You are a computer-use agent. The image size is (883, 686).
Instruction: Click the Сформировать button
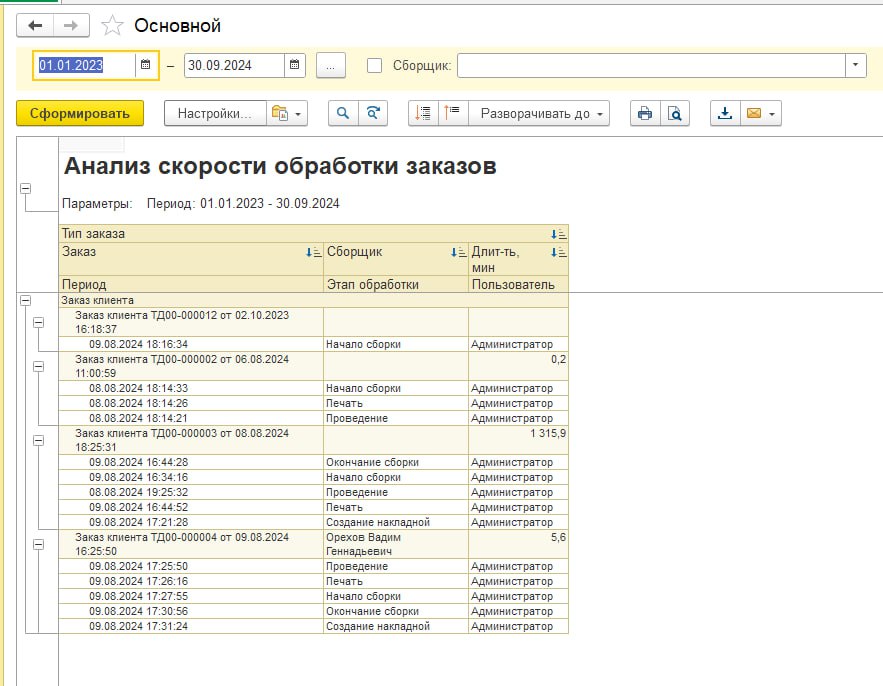point(80,113)
